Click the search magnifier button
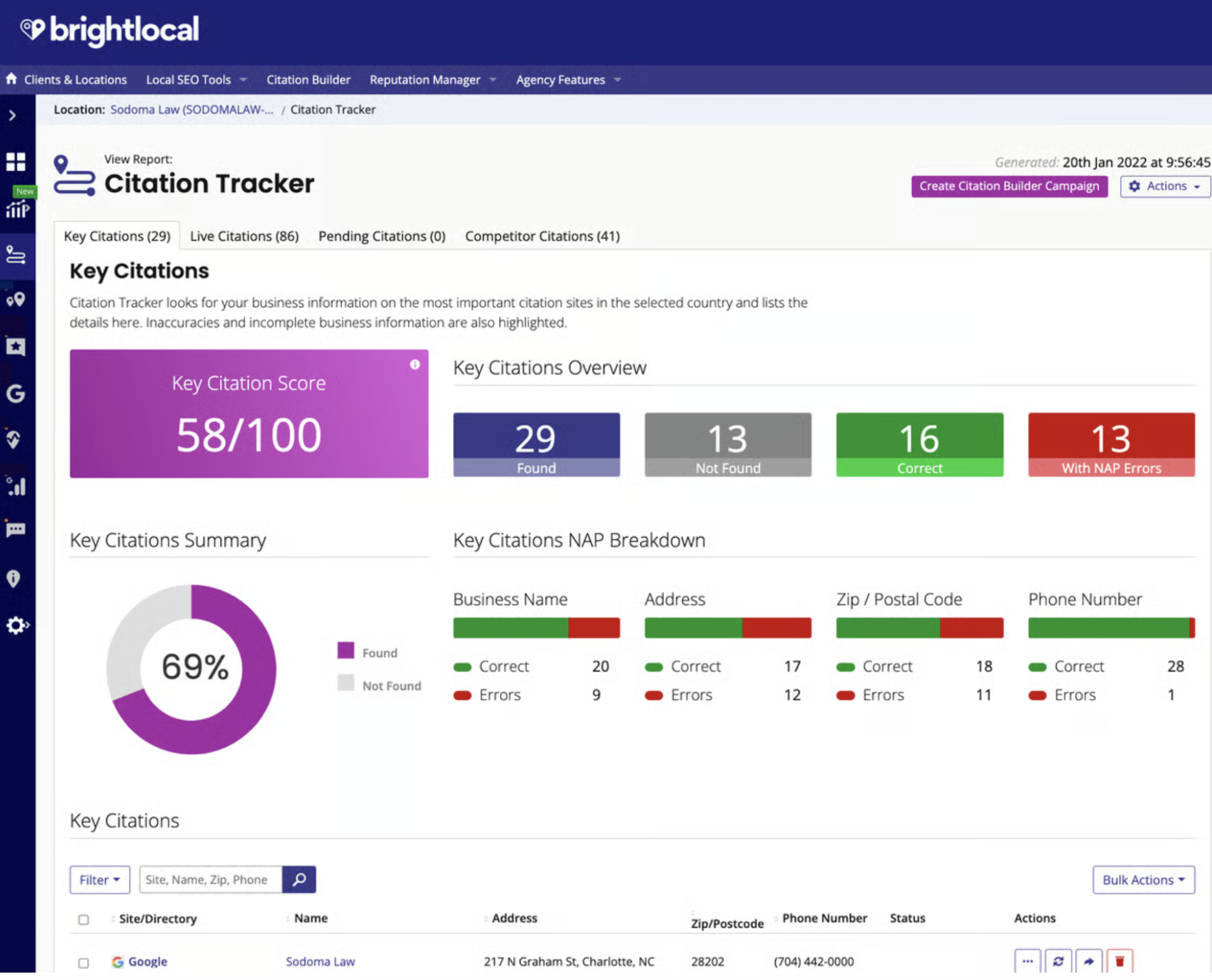The image size is (1212, 980). click(x=299, y=880)
